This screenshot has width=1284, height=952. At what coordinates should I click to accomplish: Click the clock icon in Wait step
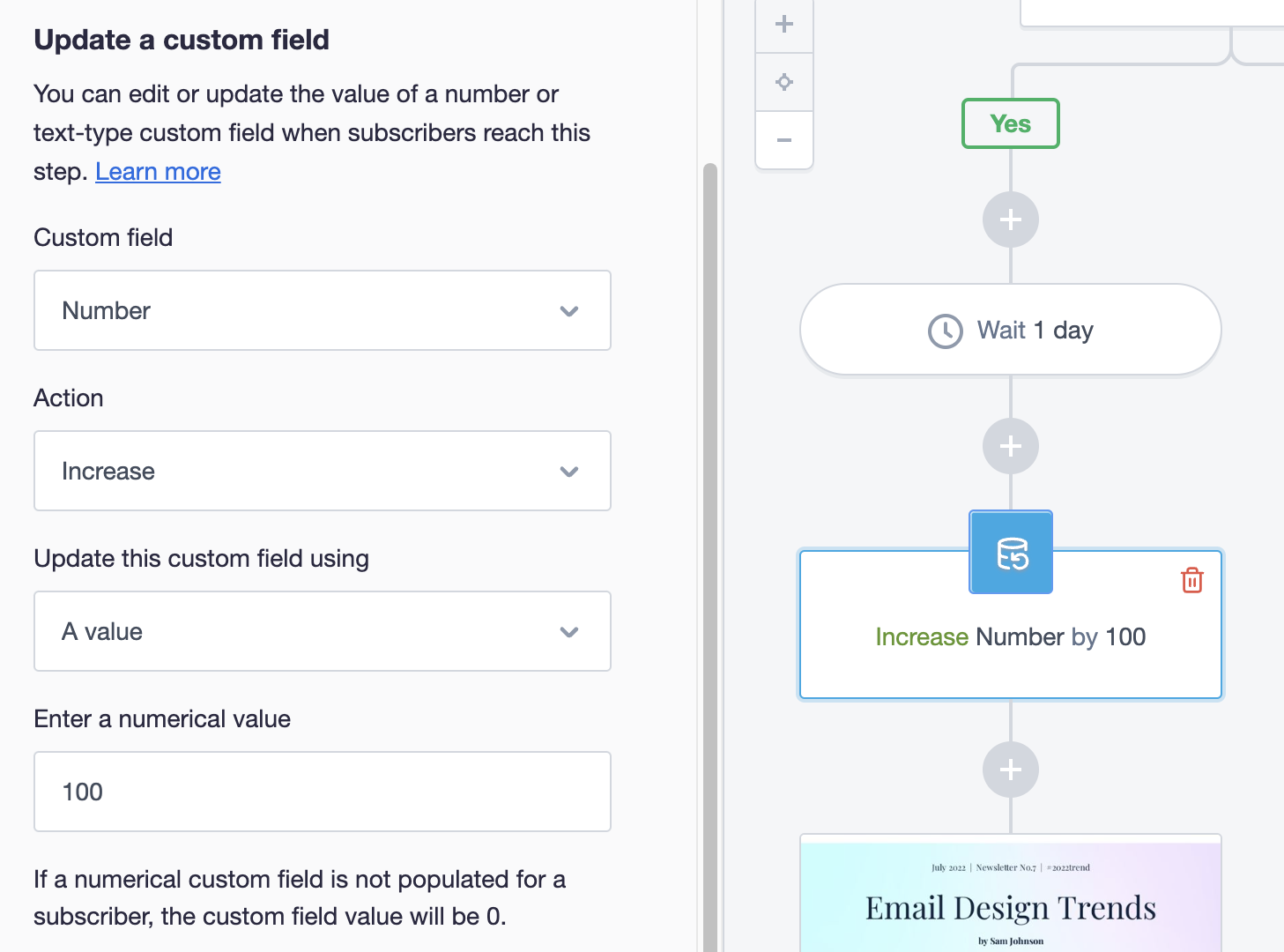946,331
